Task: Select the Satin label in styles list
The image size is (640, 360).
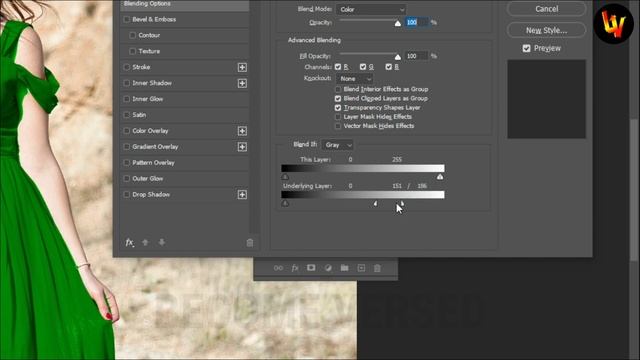Action: (139, 115)
